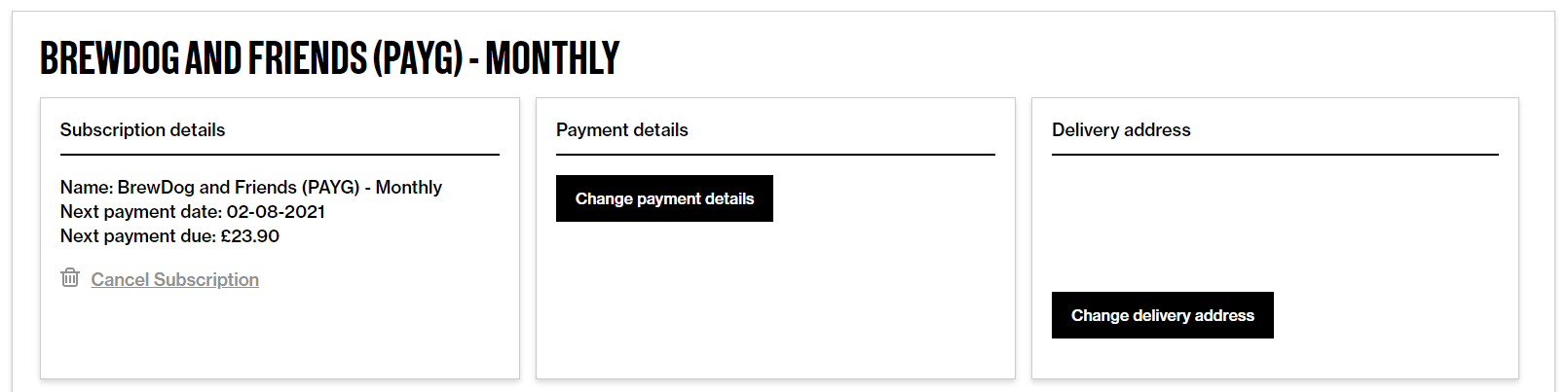Open the Cancel Subscription link
Image resolution: width=1568 pixels, height=392 pixels.
(x=174, y=280)
